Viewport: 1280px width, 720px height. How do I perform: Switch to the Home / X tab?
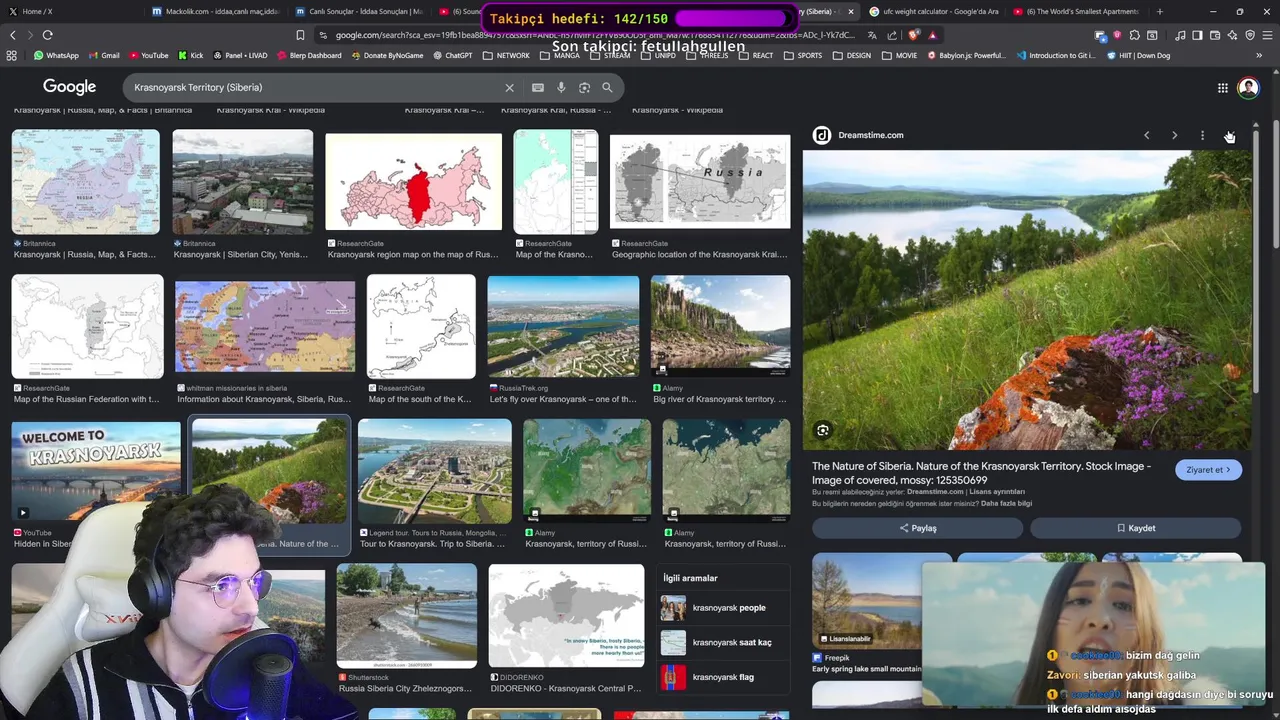(70, 12)
